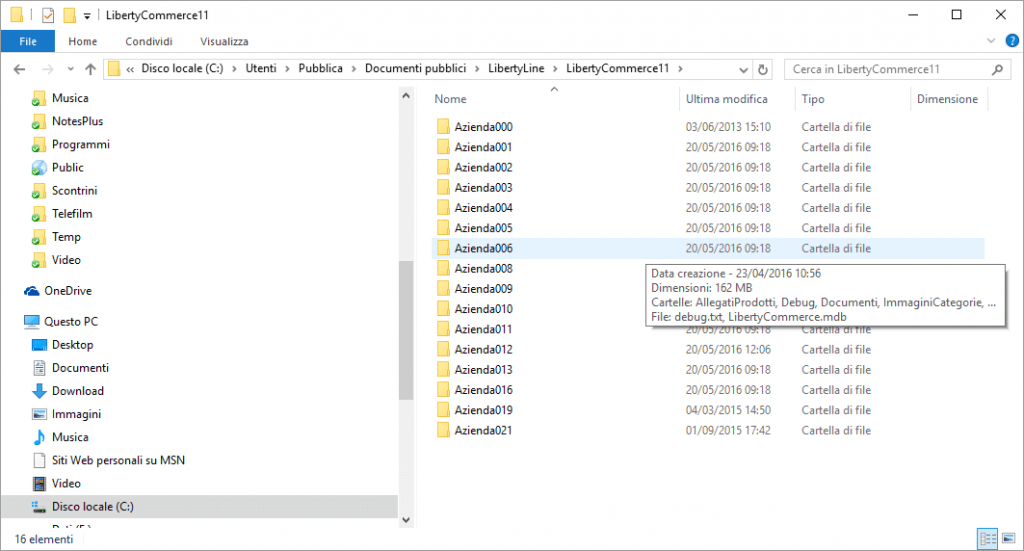This screenshot has width=1024, height=551.
Task: Open Documenti in the navigation pane
Action: [x=80, y=368]
